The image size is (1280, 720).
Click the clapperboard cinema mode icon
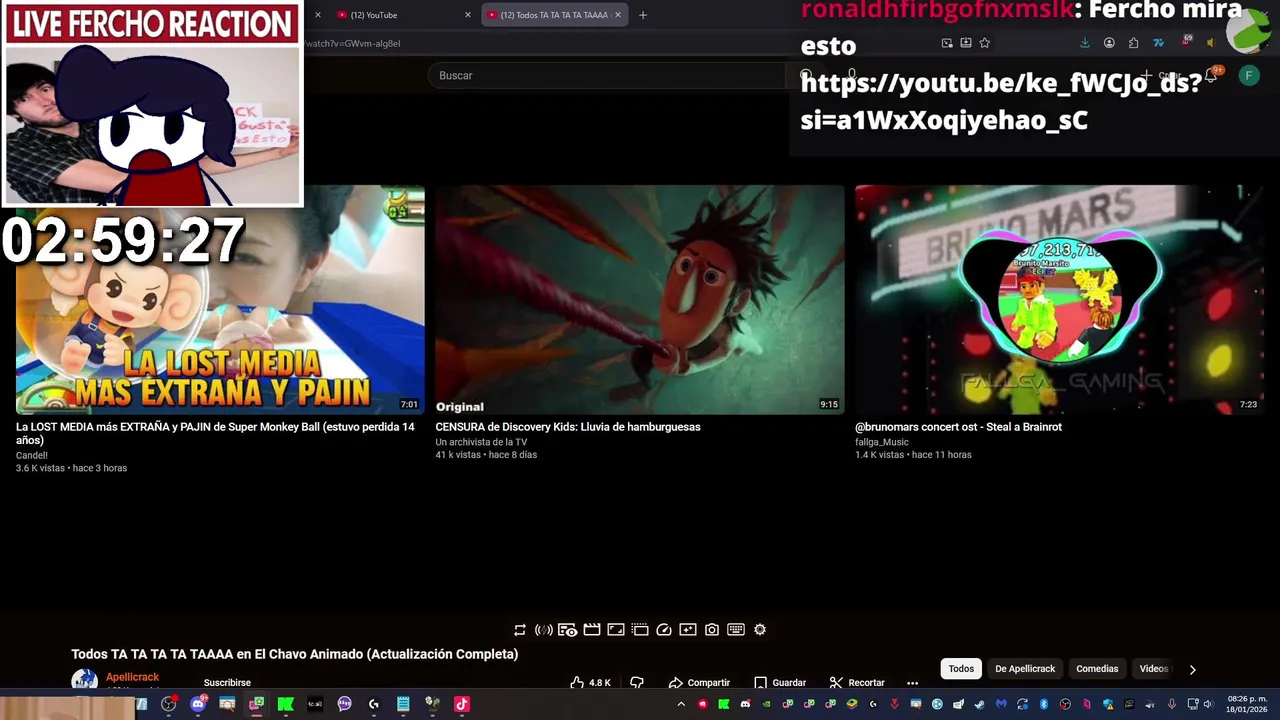click(592, 630)
